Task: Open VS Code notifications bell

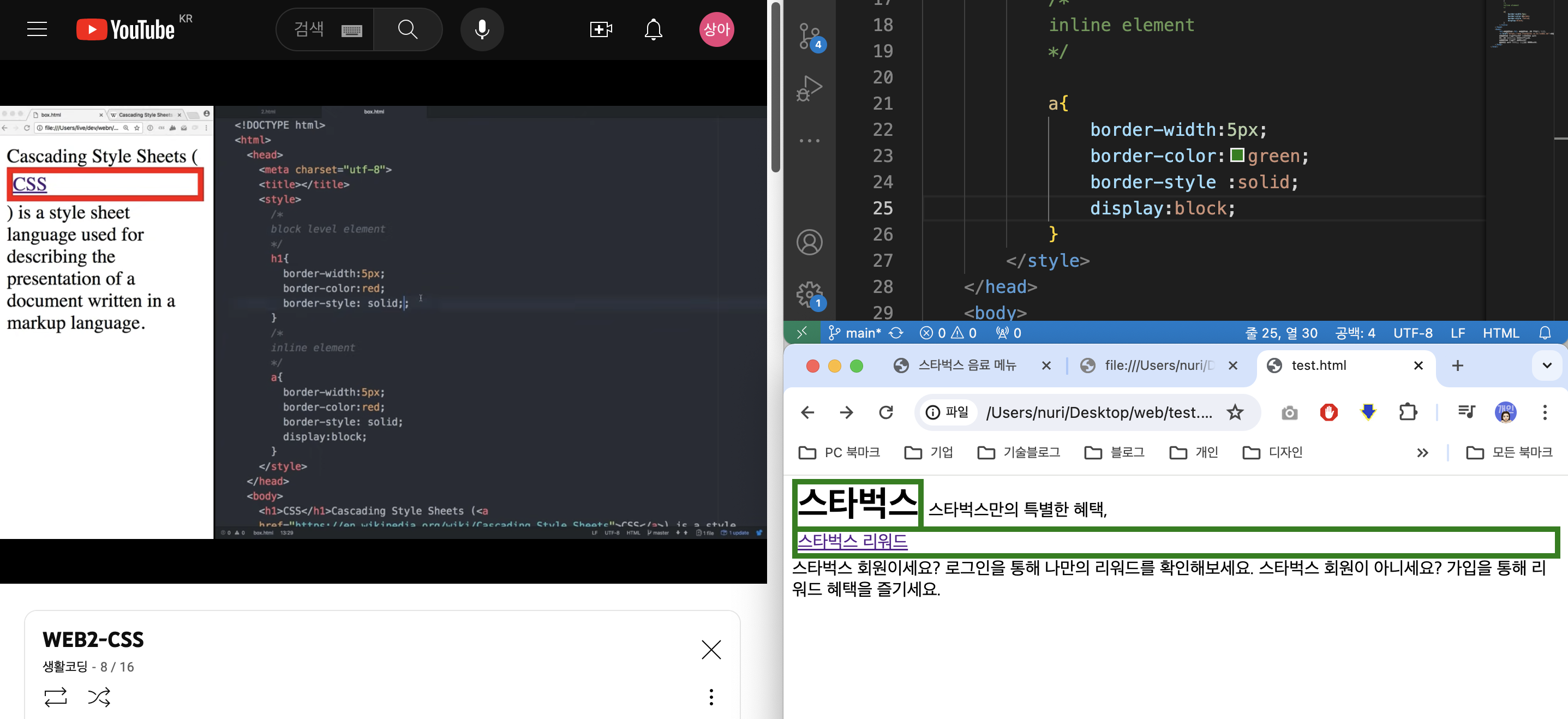Action: click(1545, 333)
